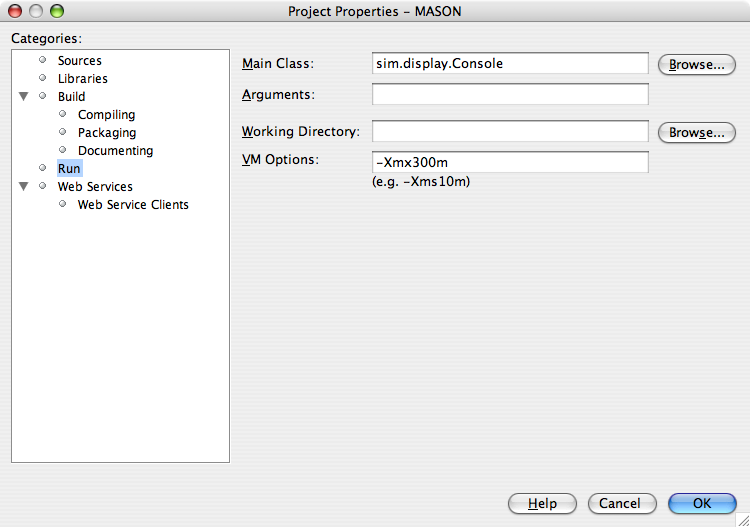
Task: Select the Run category
Action: tap(69, 169)
